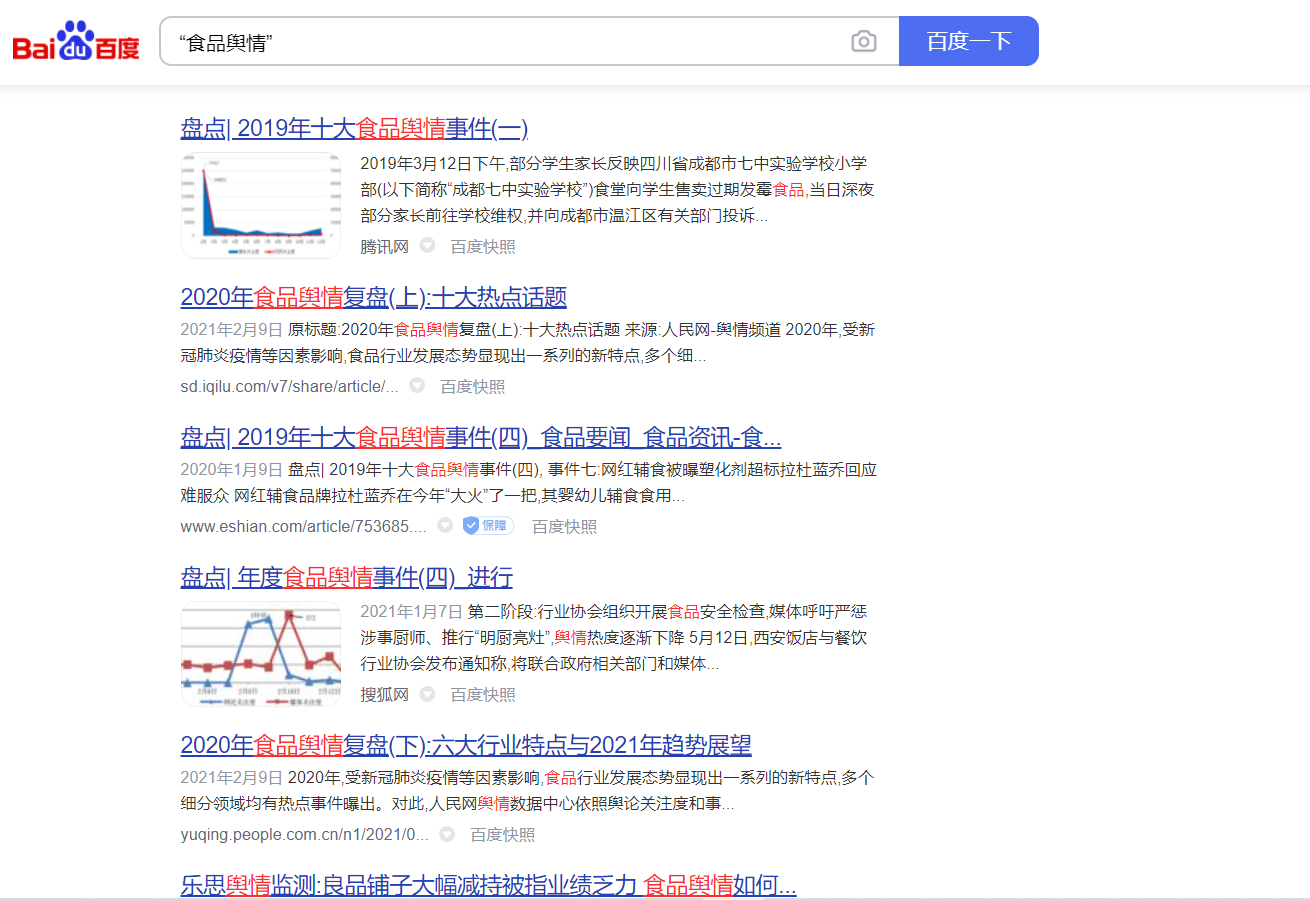Open result 乐思舆情监测:良品铺子大幅减持被指业绩乏力
The image size is (1310, 900).
coord(488,885)
